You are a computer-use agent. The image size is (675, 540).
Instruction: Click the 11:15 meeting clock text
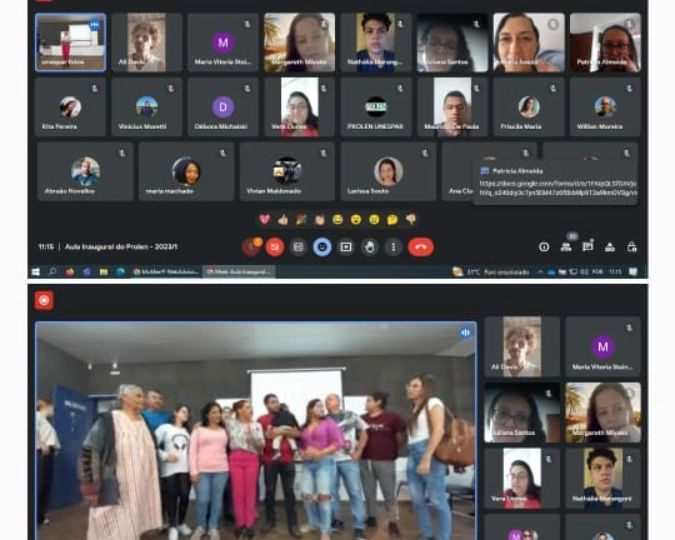pos(46,247)
